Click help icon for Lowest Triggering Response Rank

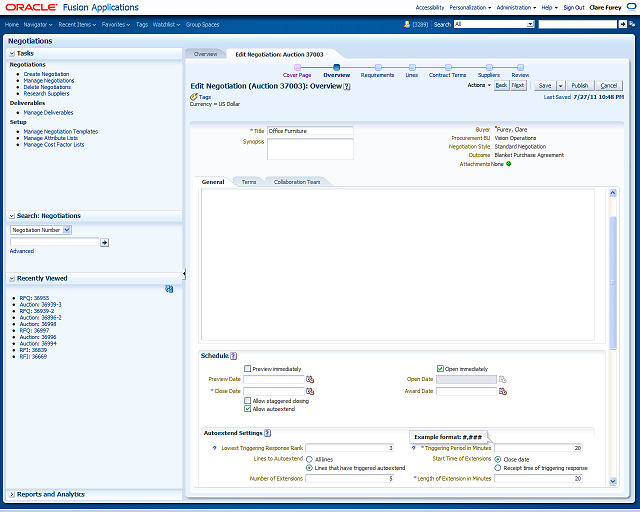215,448
